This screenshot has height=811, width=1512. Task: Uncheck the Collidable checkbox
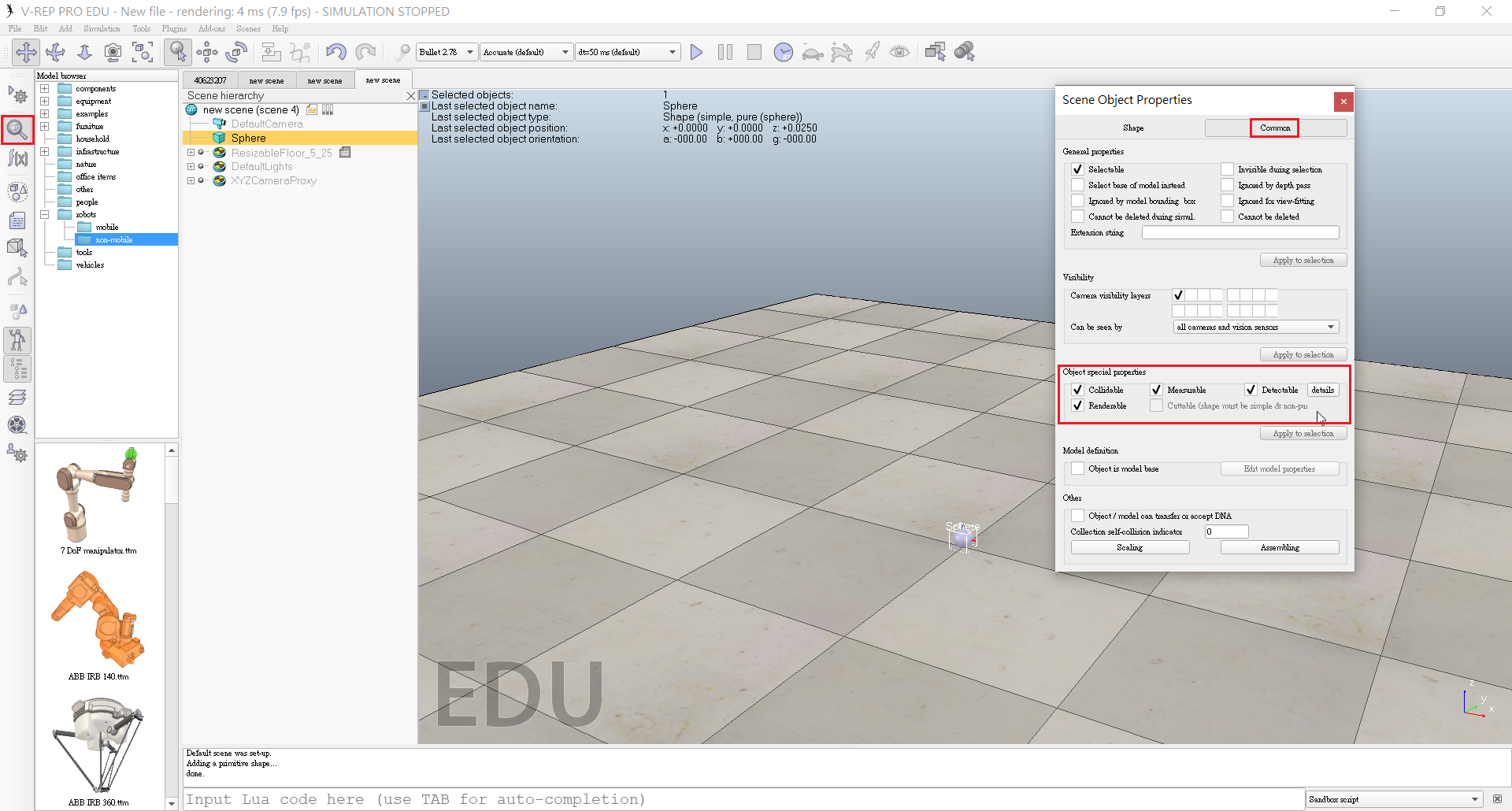[1077, 390]
